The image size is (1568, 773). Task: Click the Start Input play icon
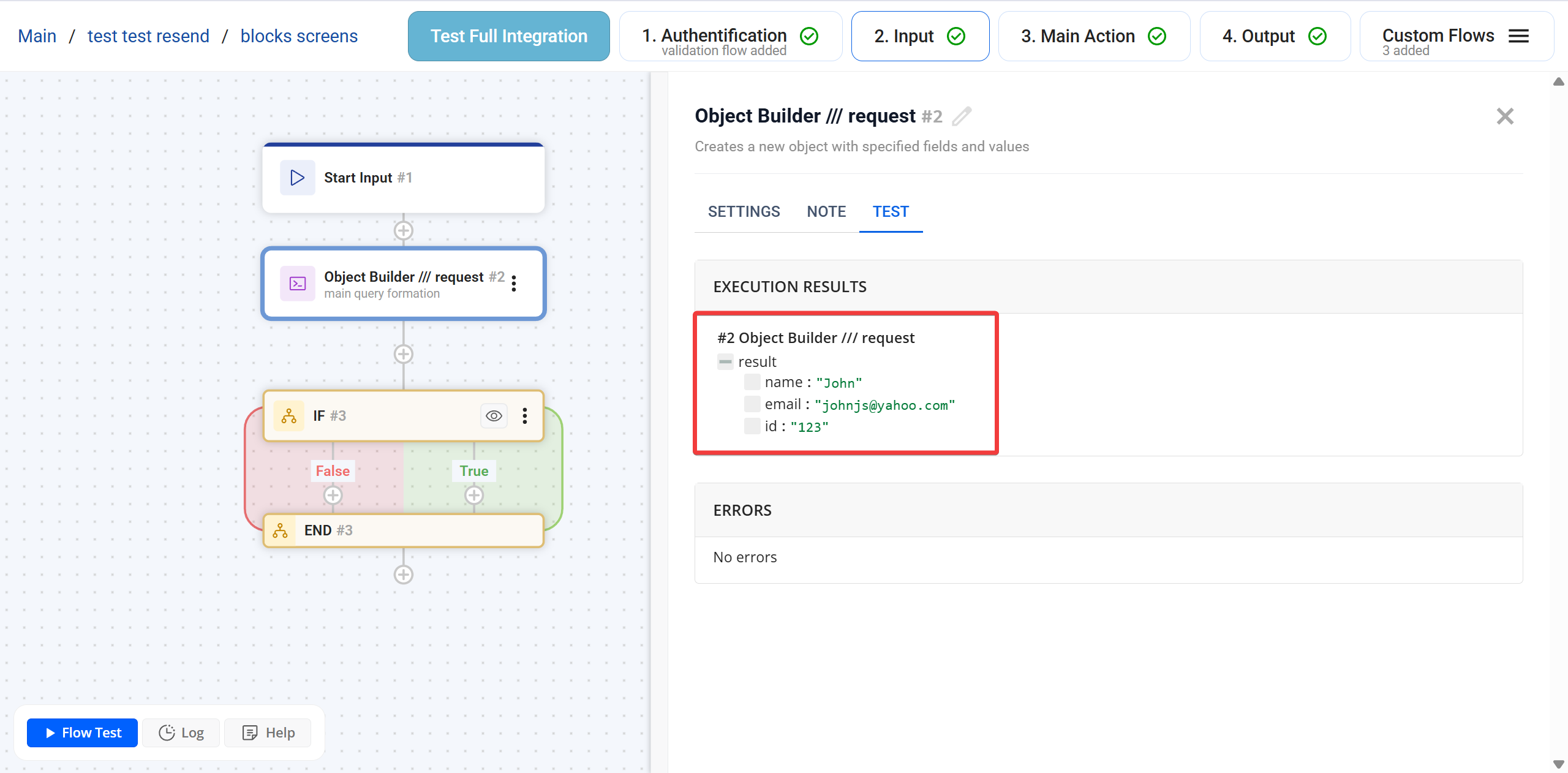[x=298, y=178]
